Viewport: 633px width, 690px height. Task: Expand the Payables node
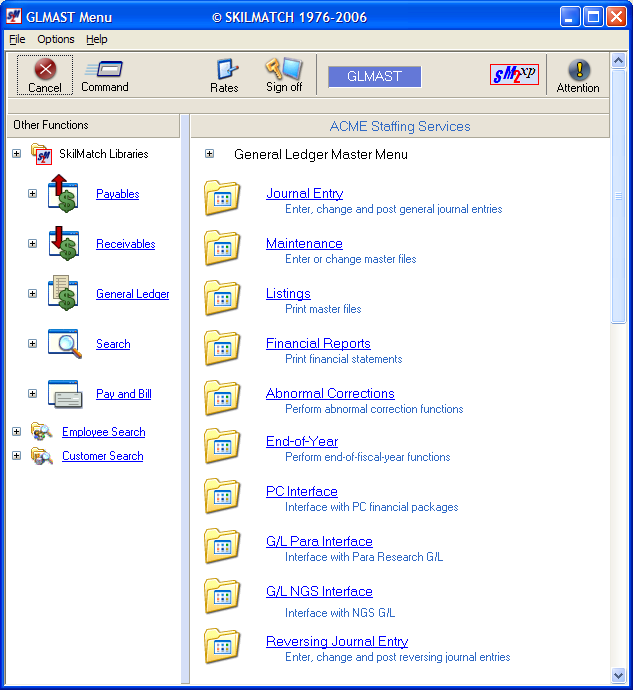pyautogui.click(x=33, y=194)
